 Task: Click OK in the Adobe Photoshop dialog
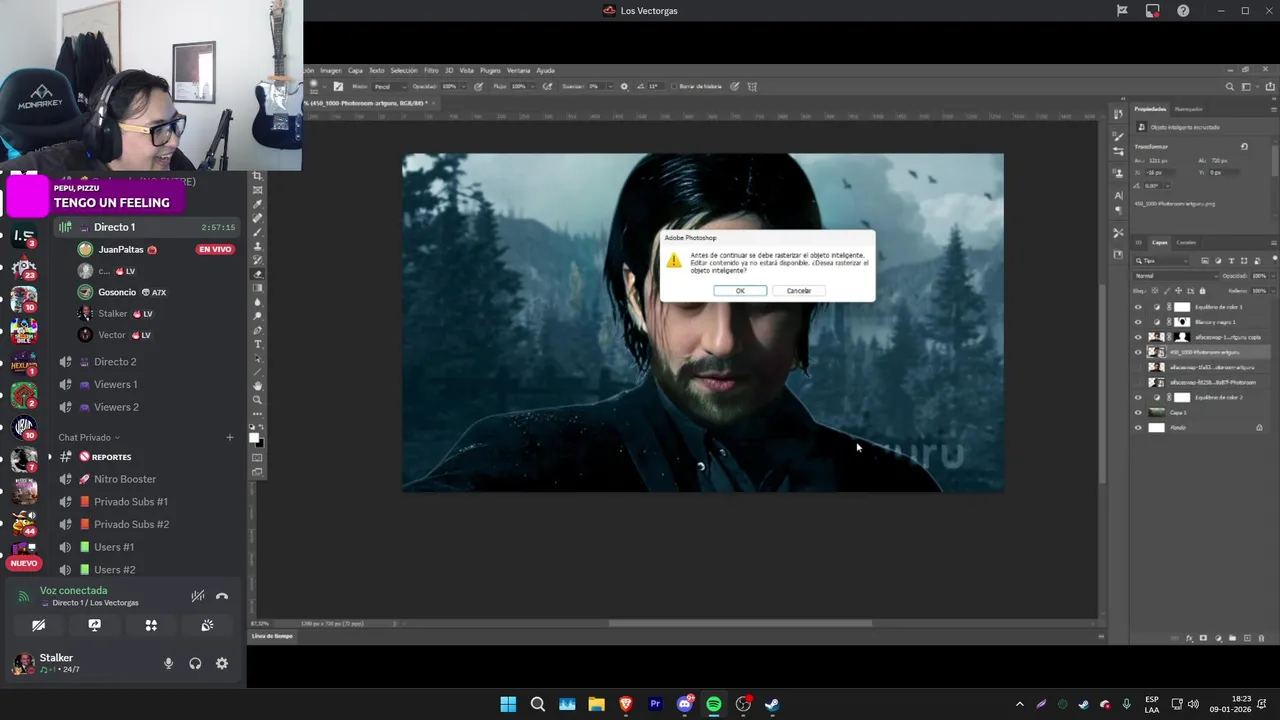[x=740, y=291]
